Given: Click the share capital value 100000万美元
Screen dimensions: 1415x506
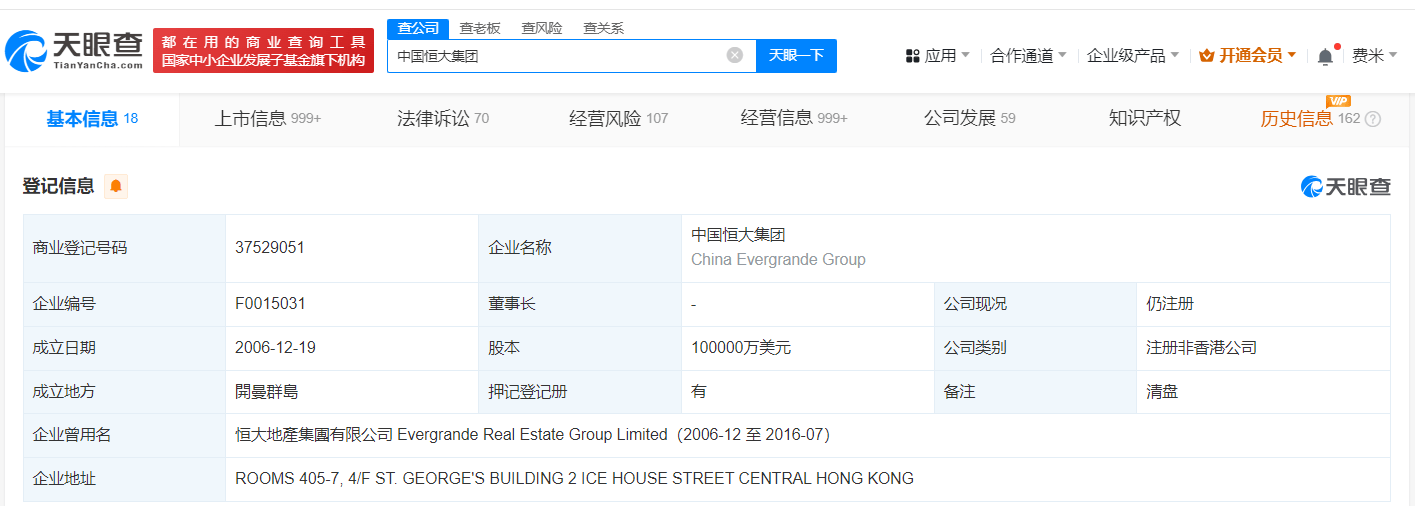Looking at the screenshot, I should [x=741, y=348].
